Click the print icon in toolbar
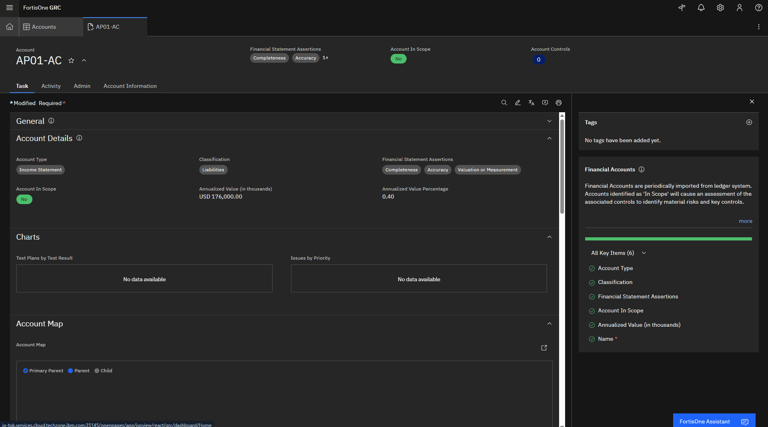768x427 pixels. [558, 103]
